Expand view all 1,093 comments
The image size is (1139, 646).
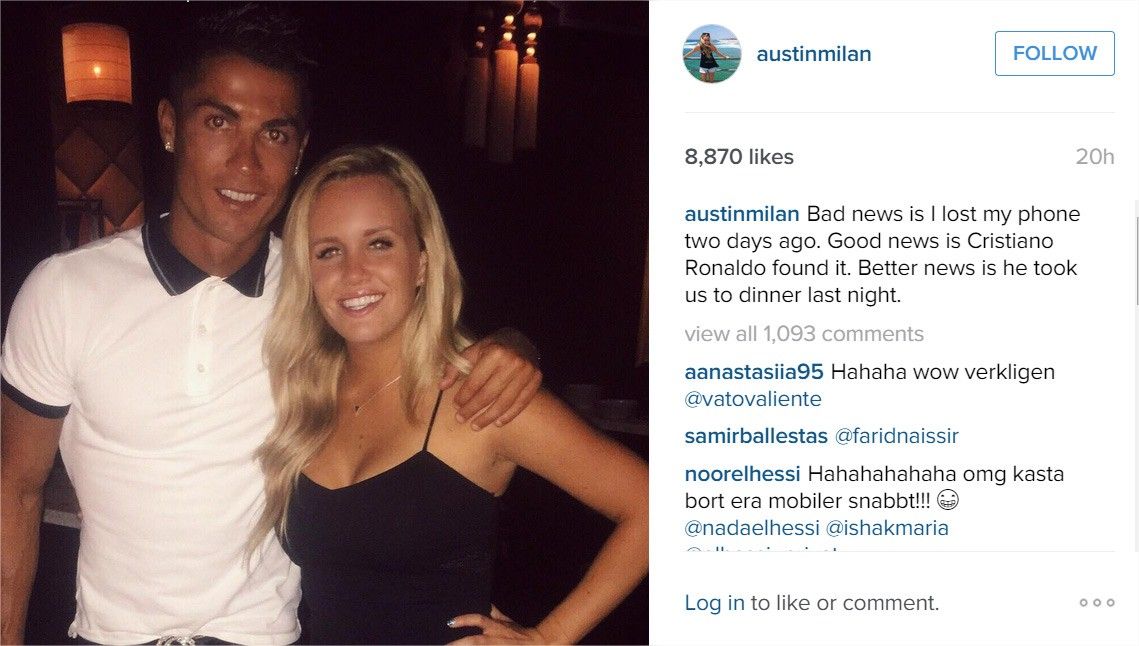pyautogui.click(x=804, y=334)
